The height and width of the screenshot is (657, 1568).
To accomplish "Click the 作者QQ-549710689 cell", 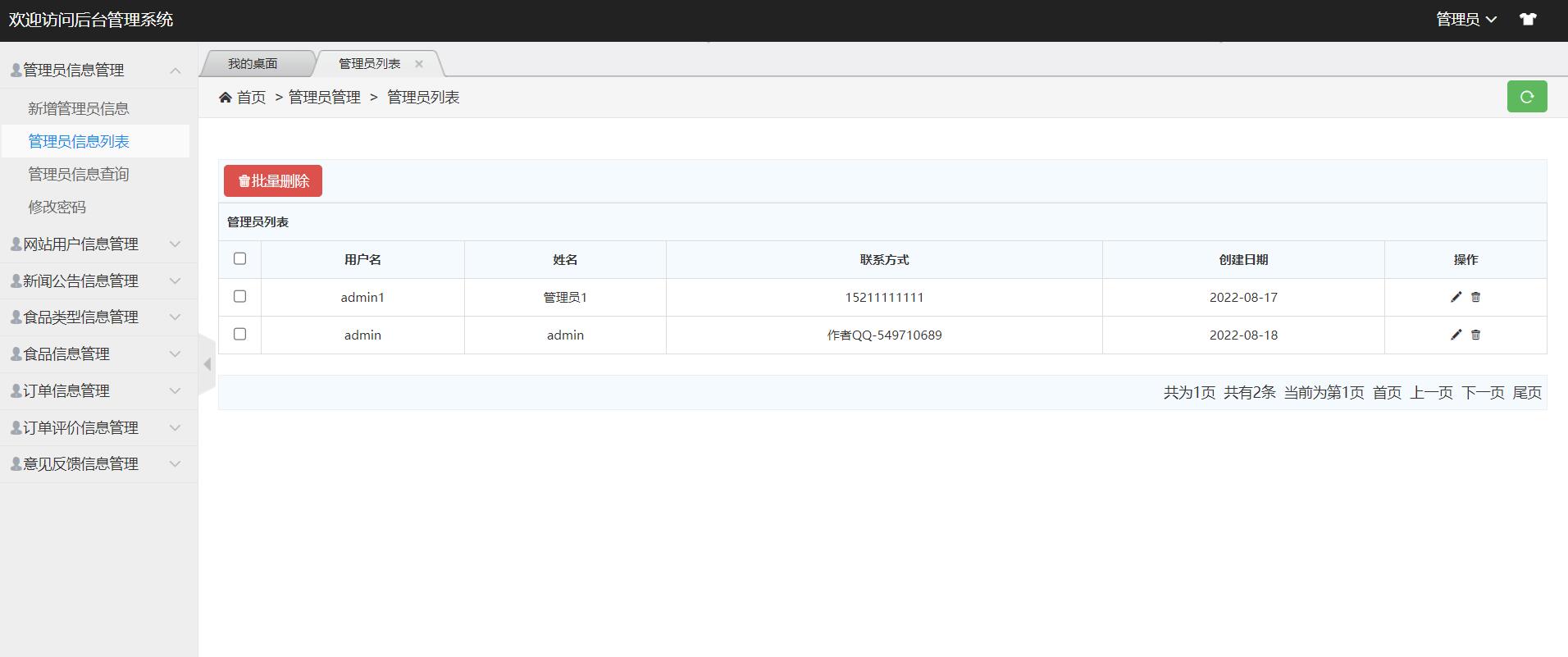I will pyautogui.click(x=884, y=335).
